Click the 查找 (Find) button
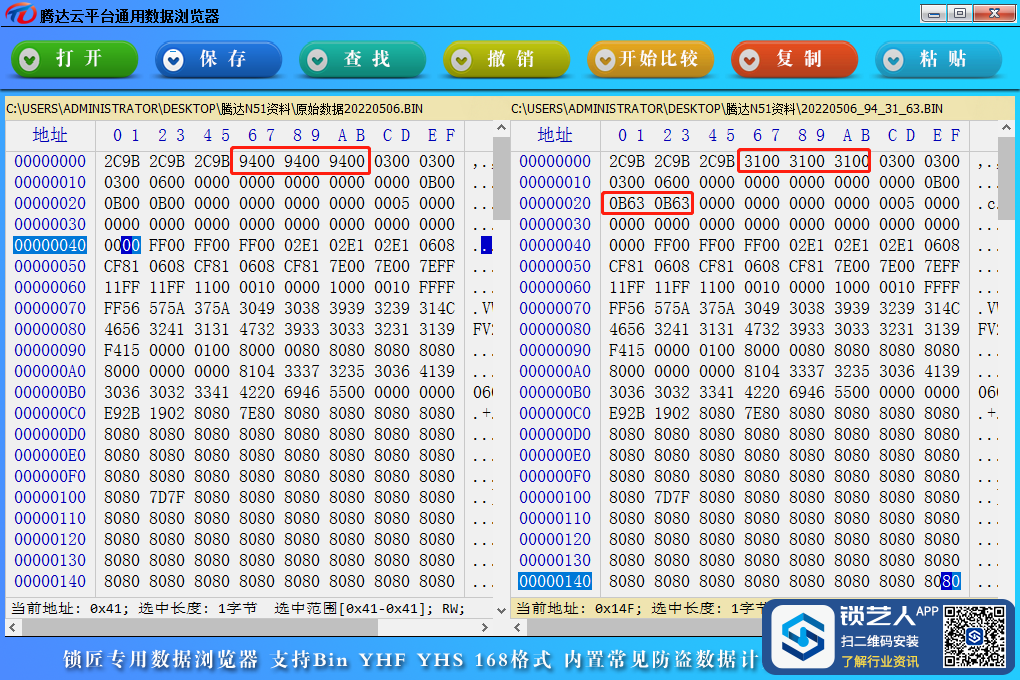The image size is (1020, 680). [362, 59]
